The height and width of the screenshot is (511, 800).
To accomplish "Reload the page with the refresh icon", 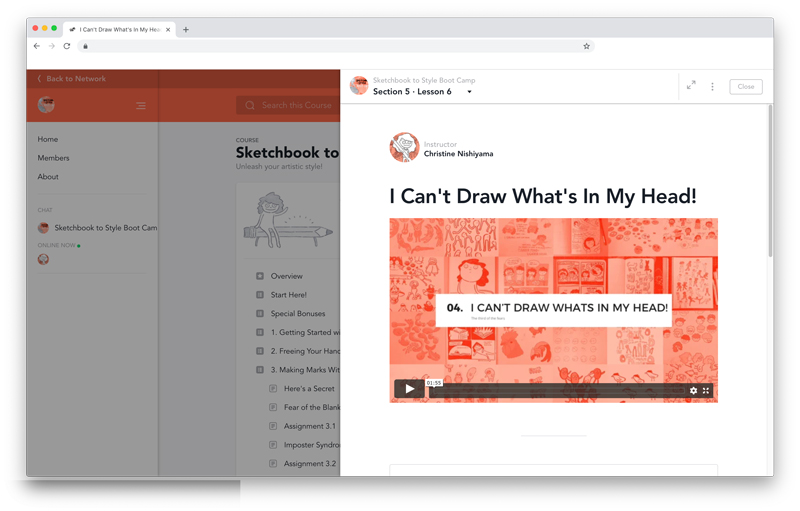I will [67, 46].
